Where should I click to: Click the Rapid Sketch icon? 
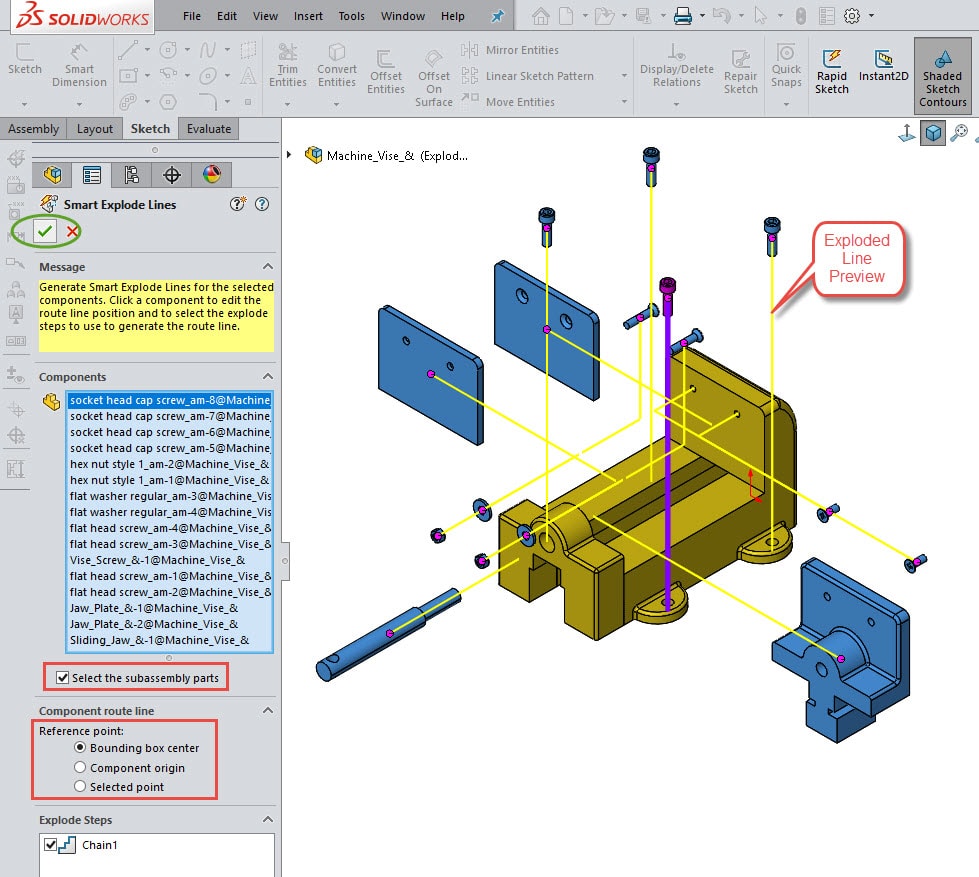coord(831,70)
